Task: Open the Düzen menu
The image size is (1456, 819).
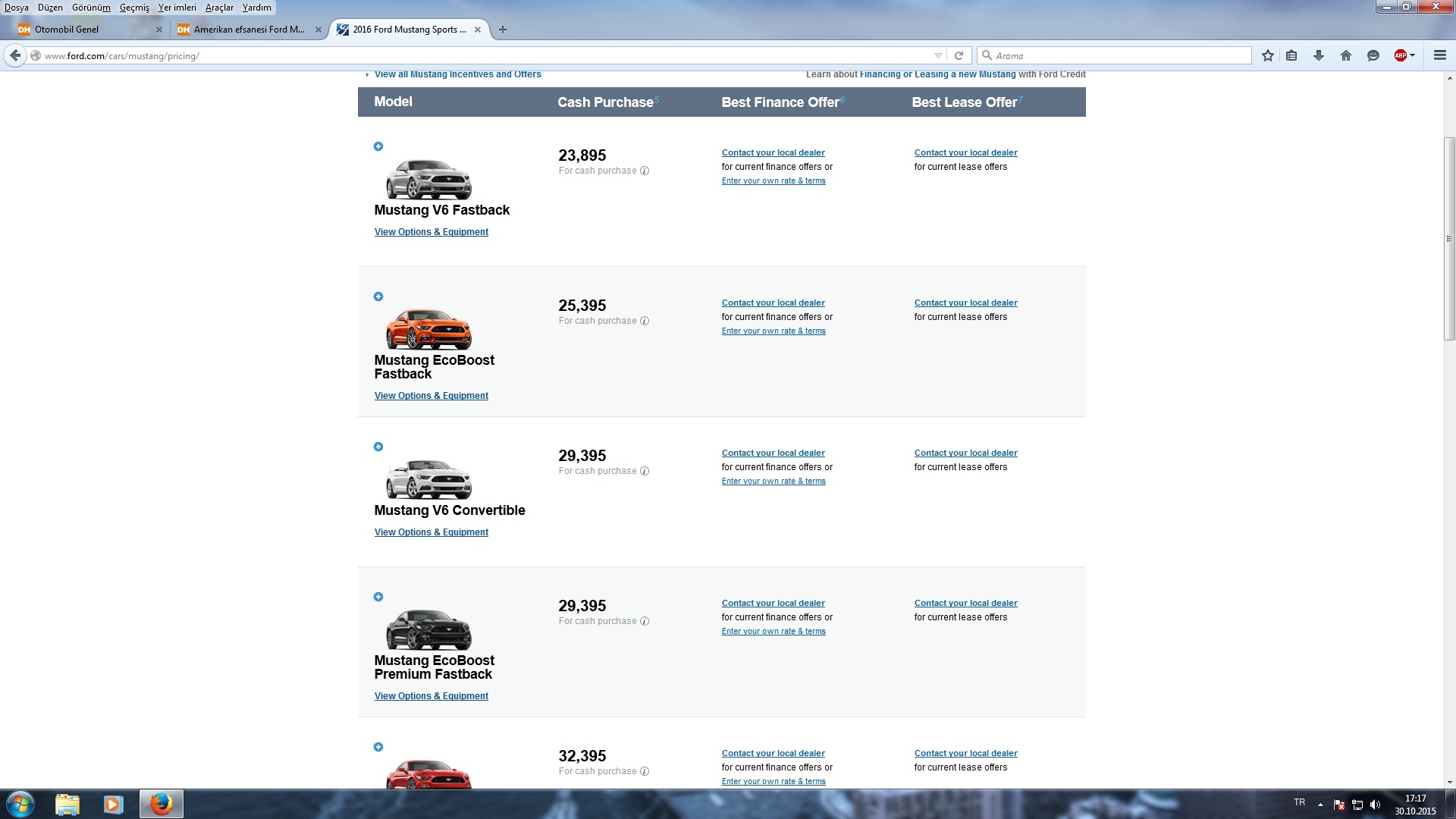Action: [x=50, y=8]
